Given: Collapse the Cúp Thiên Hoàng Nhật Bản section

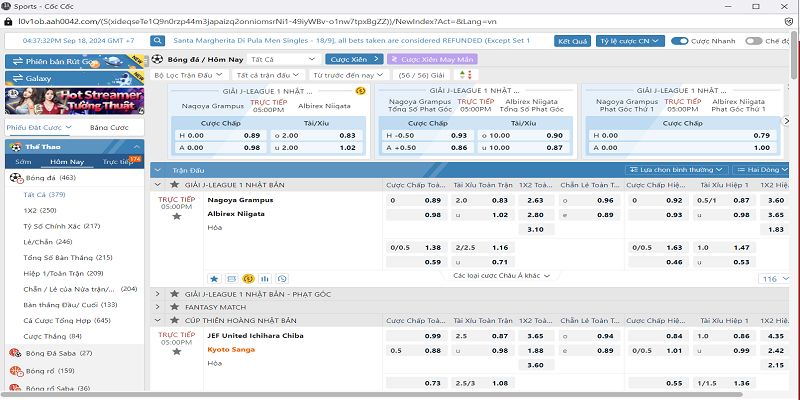Looking at the screenshot, I should [157, 320].
